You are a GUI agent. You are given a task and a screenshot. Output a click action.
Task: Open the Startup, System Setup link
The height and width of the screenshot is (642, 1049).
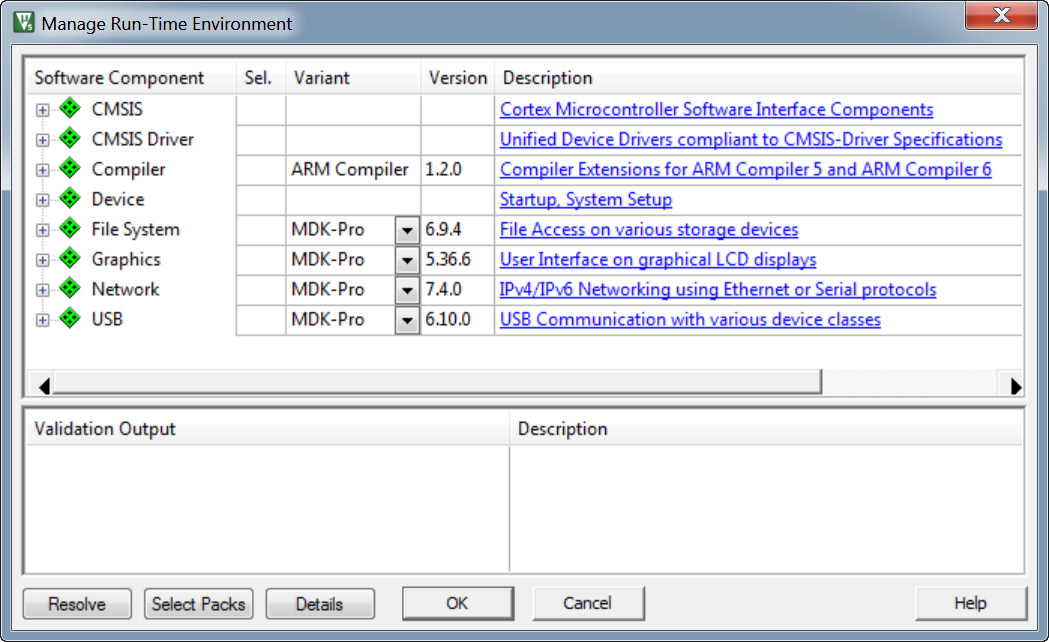click(586, 200)
